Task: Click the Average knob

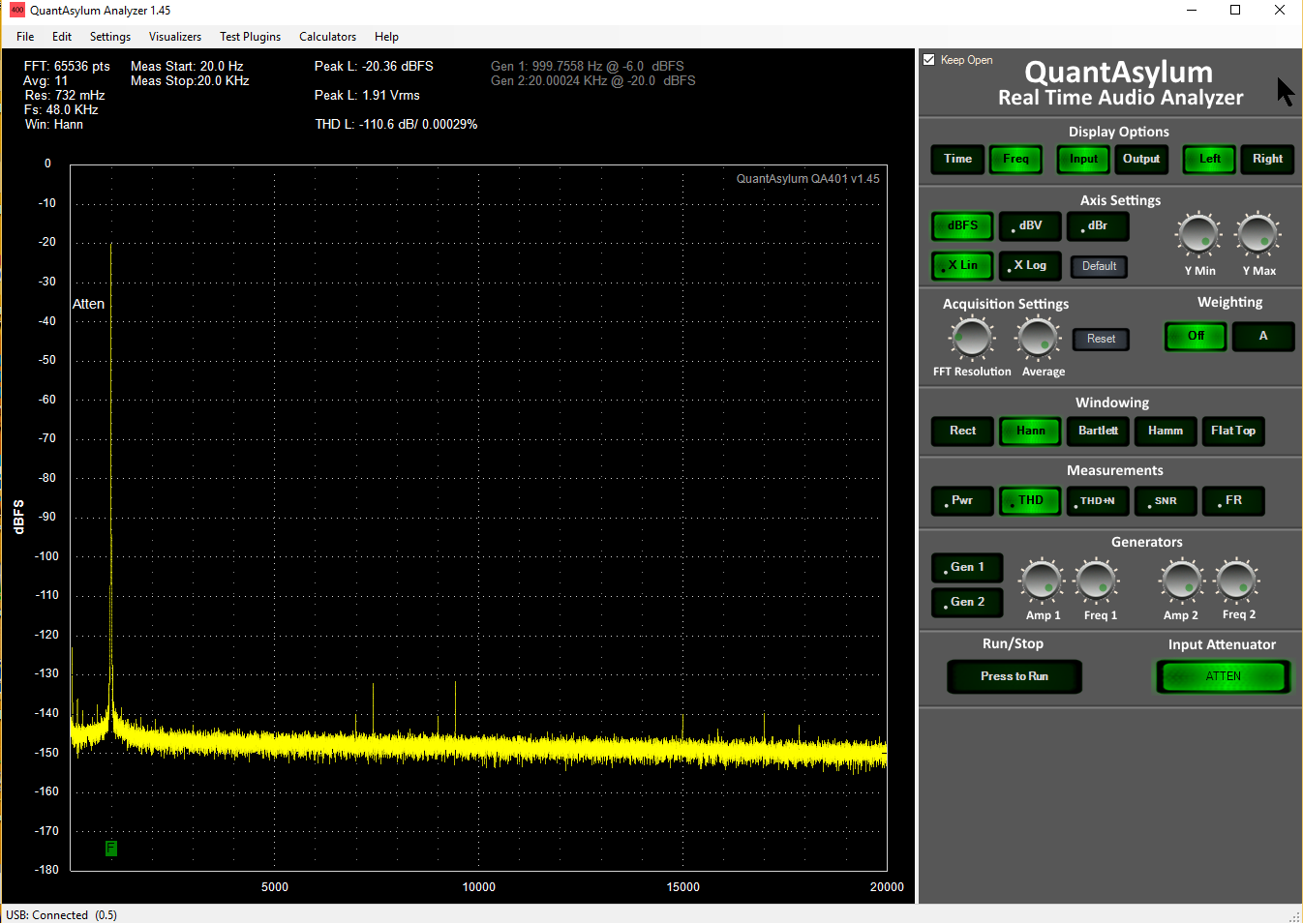Action: 1038,338
